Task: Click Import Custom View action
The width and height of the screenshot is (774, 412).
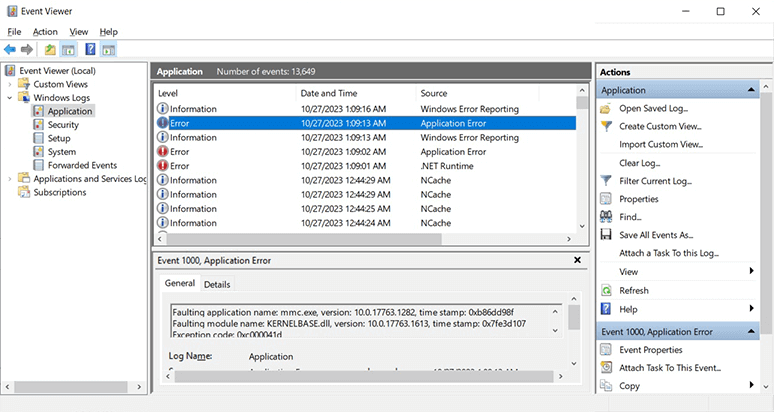Action: pyautogui.click(x=661, y=145)
